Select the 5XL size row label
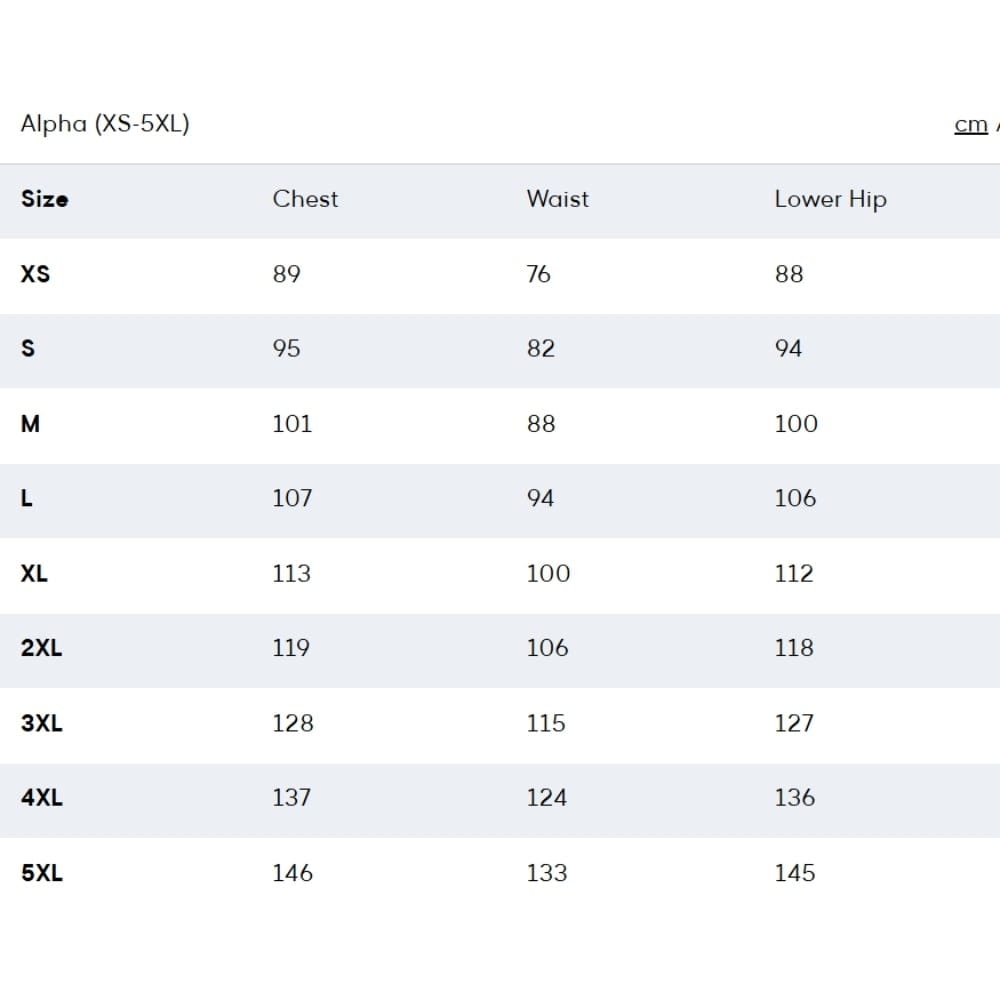 [x=41, y=873]
